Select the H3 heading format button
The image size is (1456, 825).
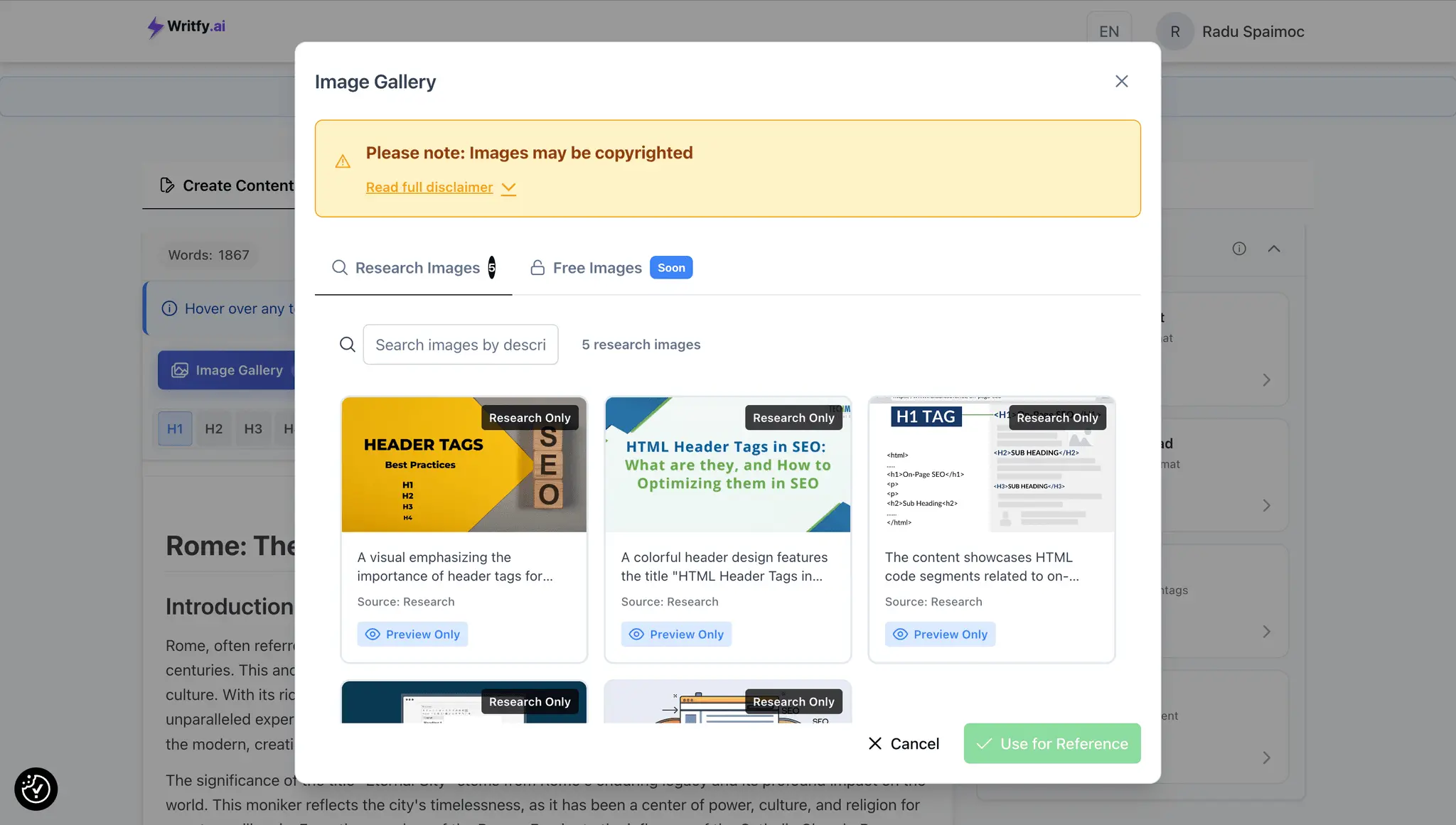click(253, 428)
